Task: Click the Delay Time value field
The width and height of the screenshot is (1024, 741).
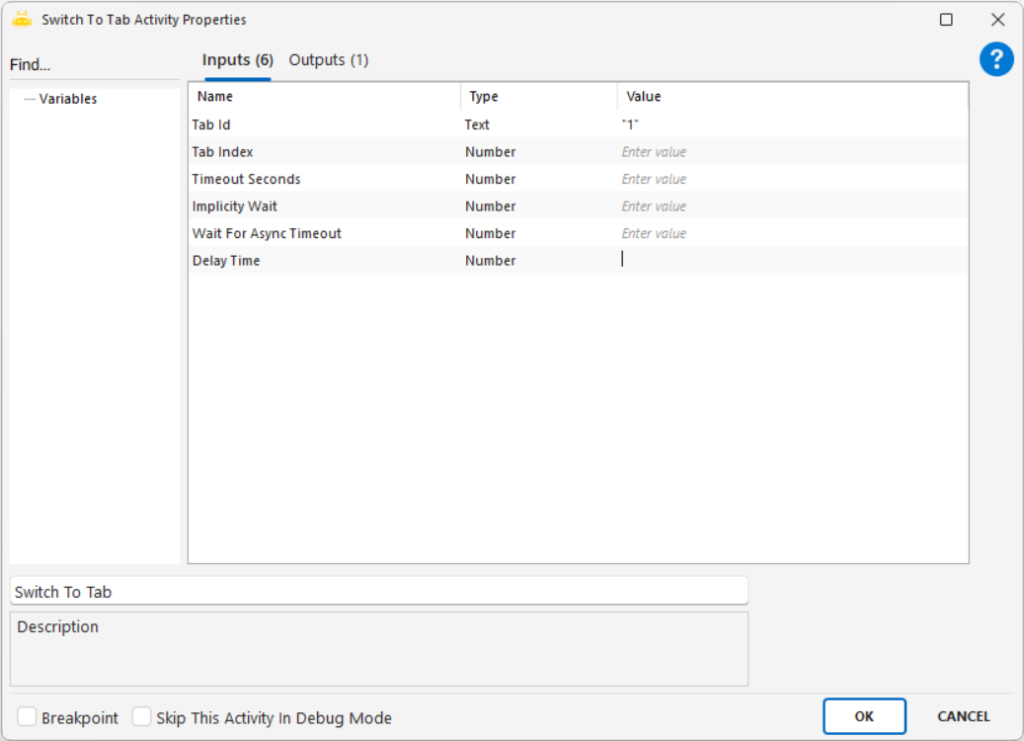Action: [x=790, y=260]
